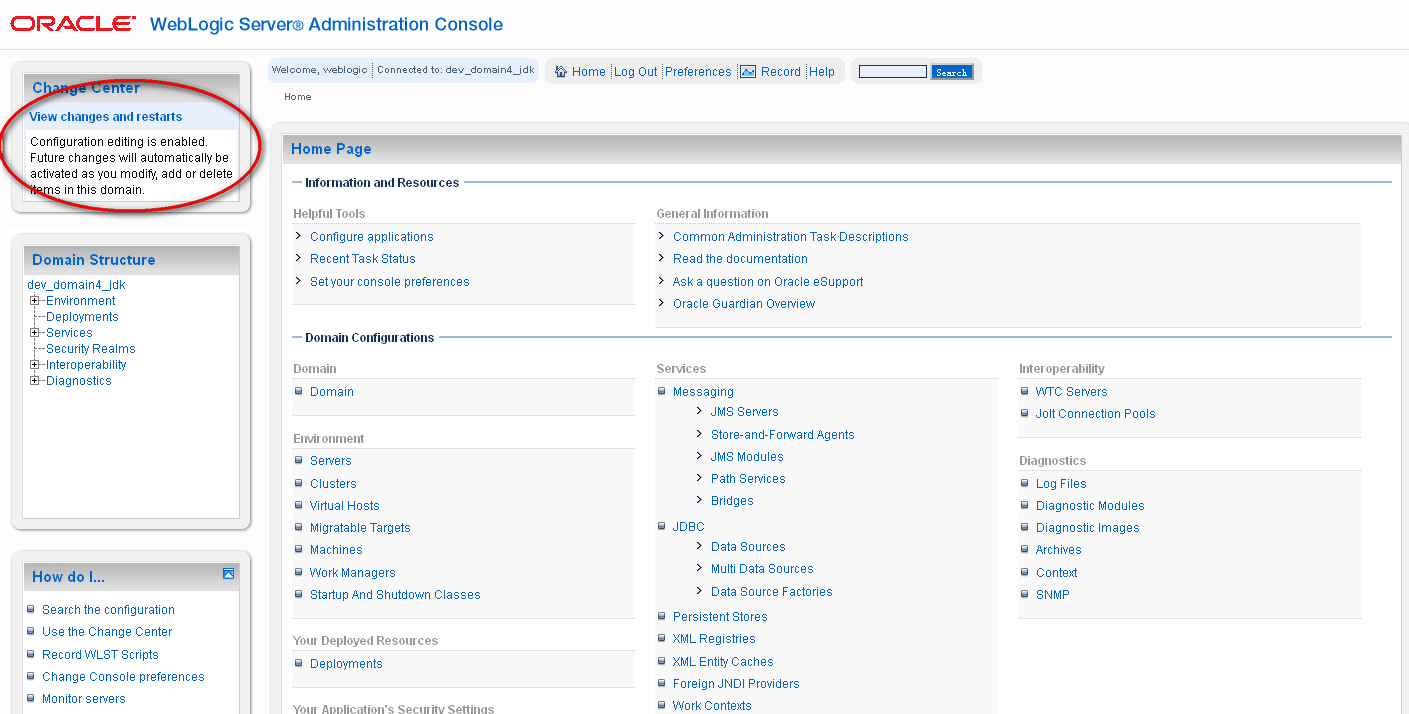The width and height of the screenshot is (1409, 714).
Task: Open XML Entity Caches link
Action: pos(723,662)
